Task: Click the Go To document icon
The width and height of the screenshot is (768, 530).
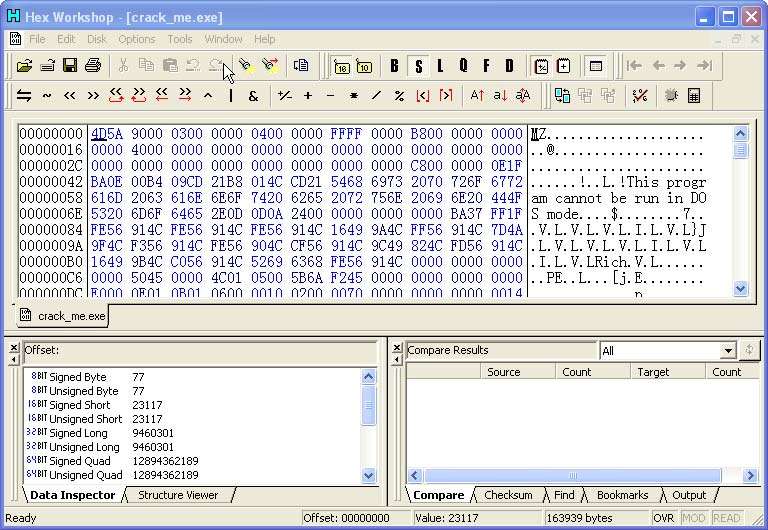Action: tap(301, 66)
